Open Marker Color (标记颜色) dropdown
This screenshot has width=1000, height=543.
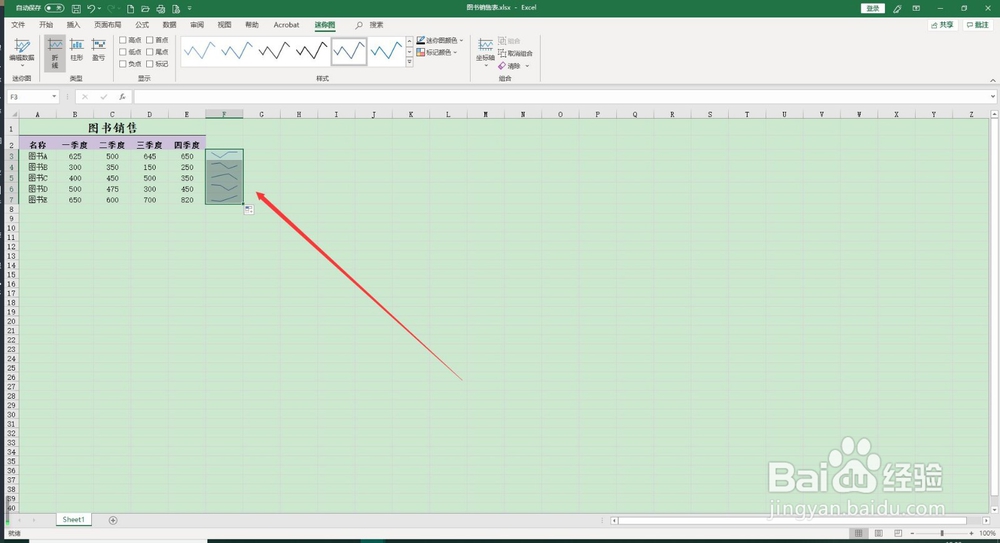437,52
